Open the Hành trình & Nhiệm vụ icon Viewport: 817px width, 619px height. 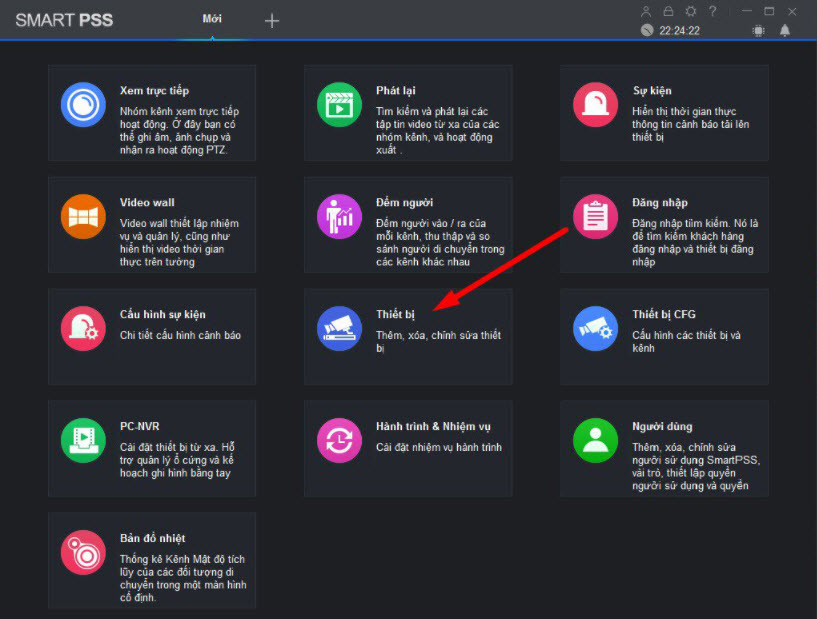[x=339, y=440]
